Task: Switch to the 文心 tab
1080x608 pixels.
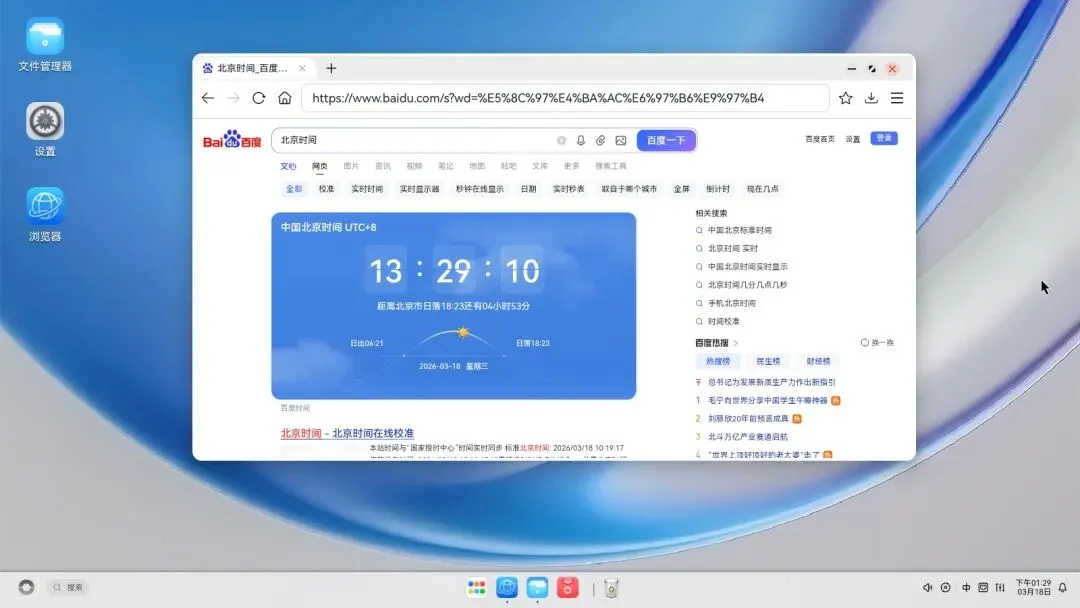Action: 288,166
